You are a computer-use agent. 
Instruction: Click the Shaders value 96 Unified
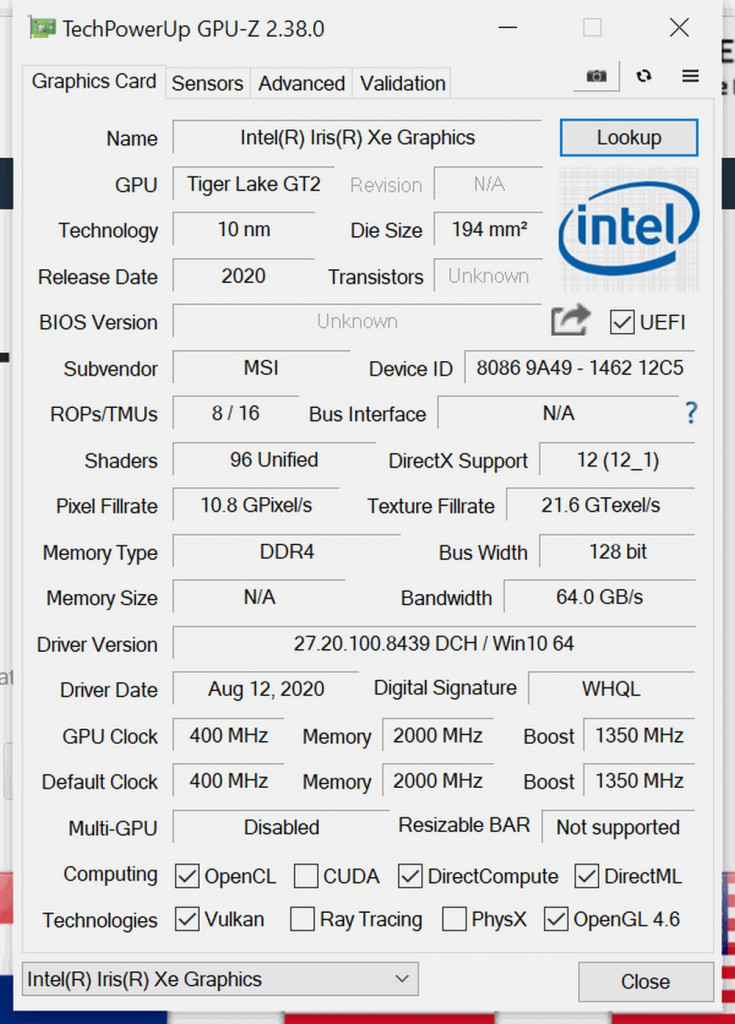pos(274,460)
